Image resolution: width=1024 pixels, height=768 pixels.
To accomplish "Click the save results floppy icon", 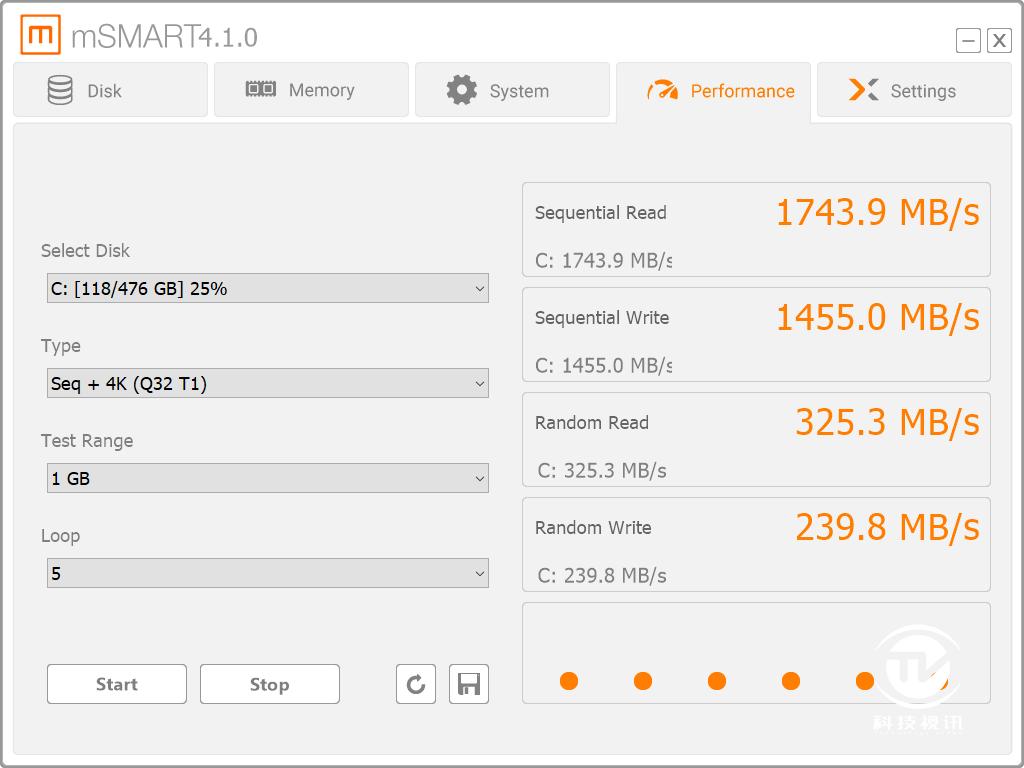I will tap(468, 684).
